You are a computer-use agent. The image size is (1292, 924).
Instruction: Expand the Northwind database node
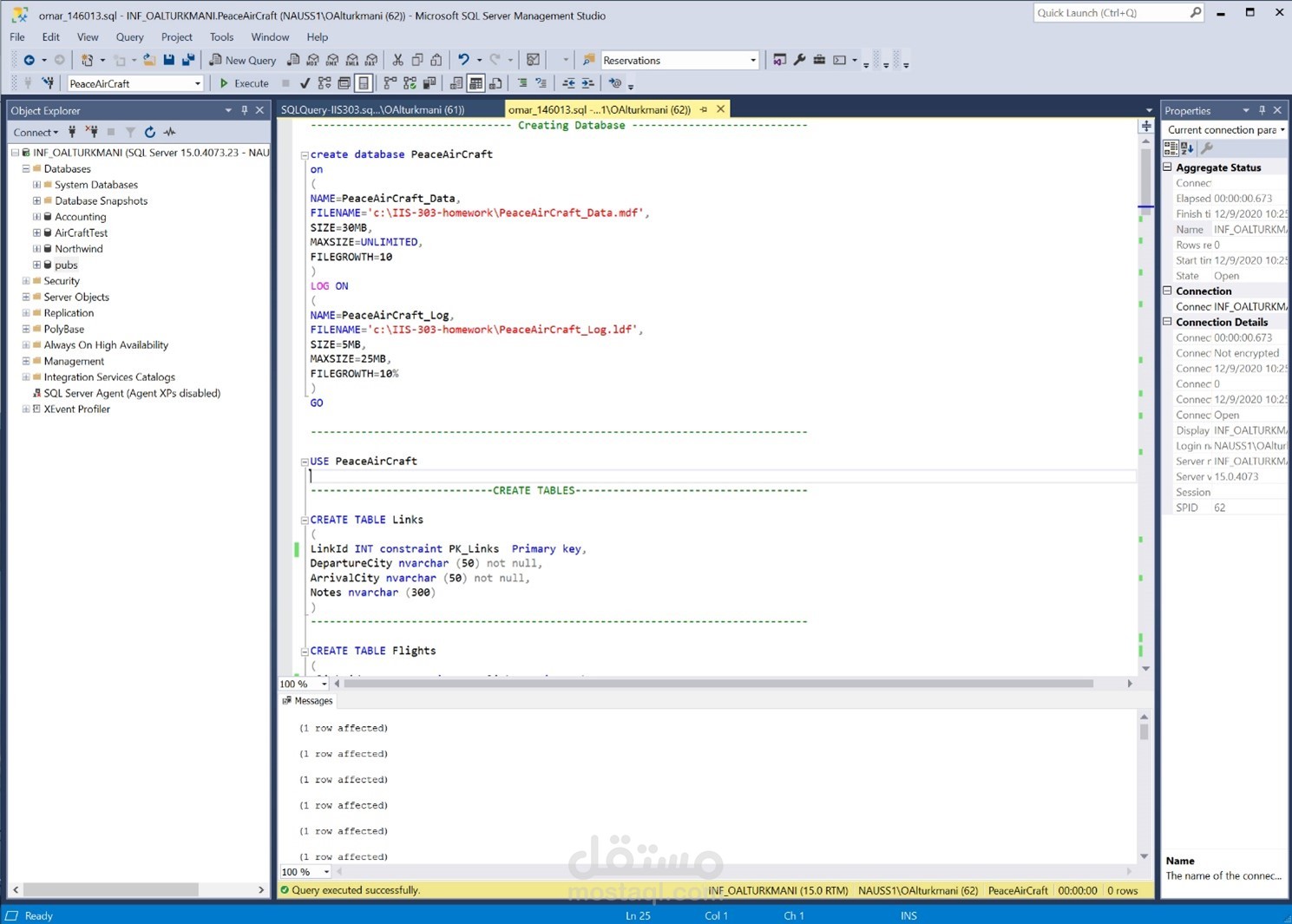[x=36, y=249]
